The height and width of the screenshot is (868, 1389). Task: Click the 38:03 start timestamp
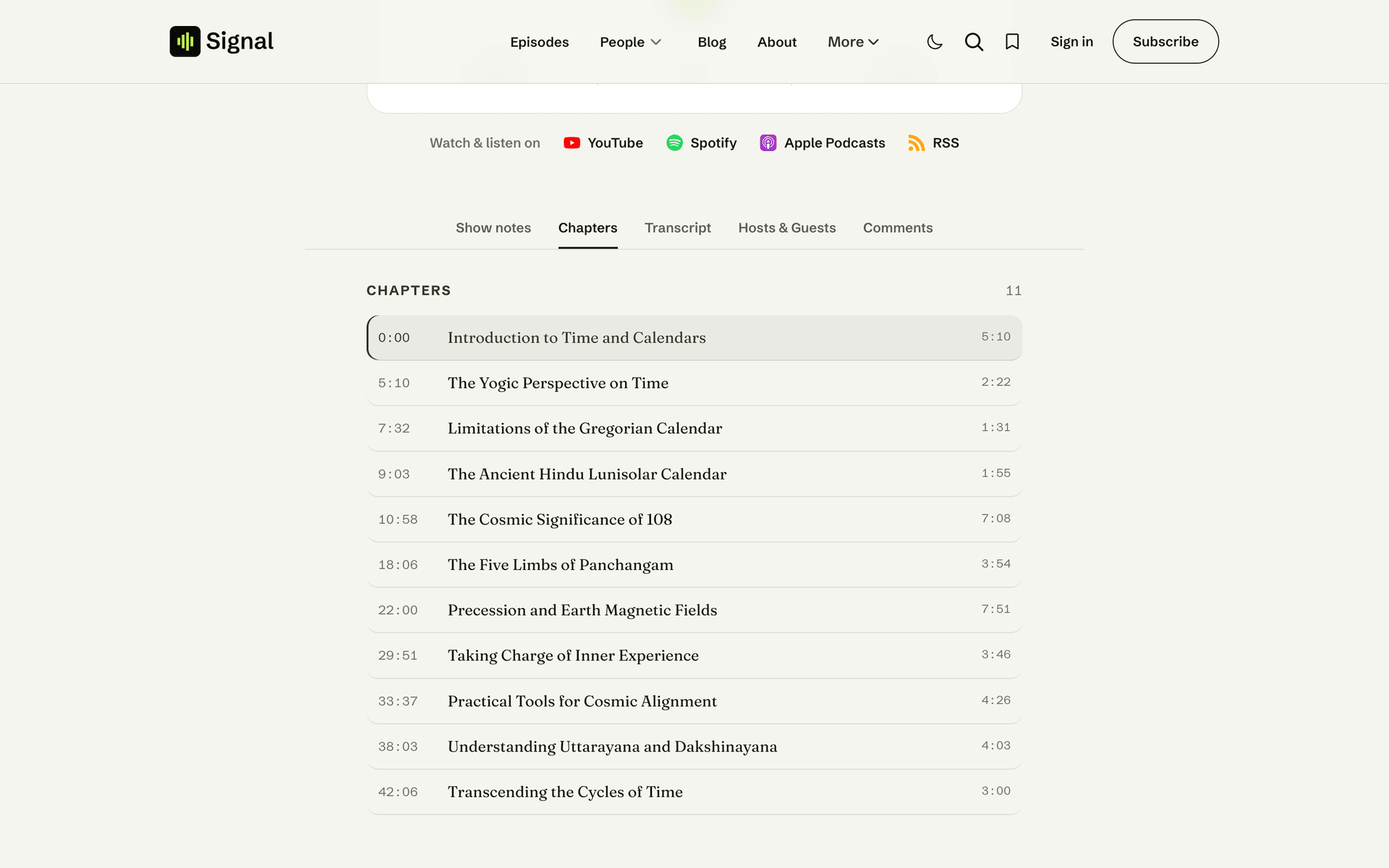398,746
